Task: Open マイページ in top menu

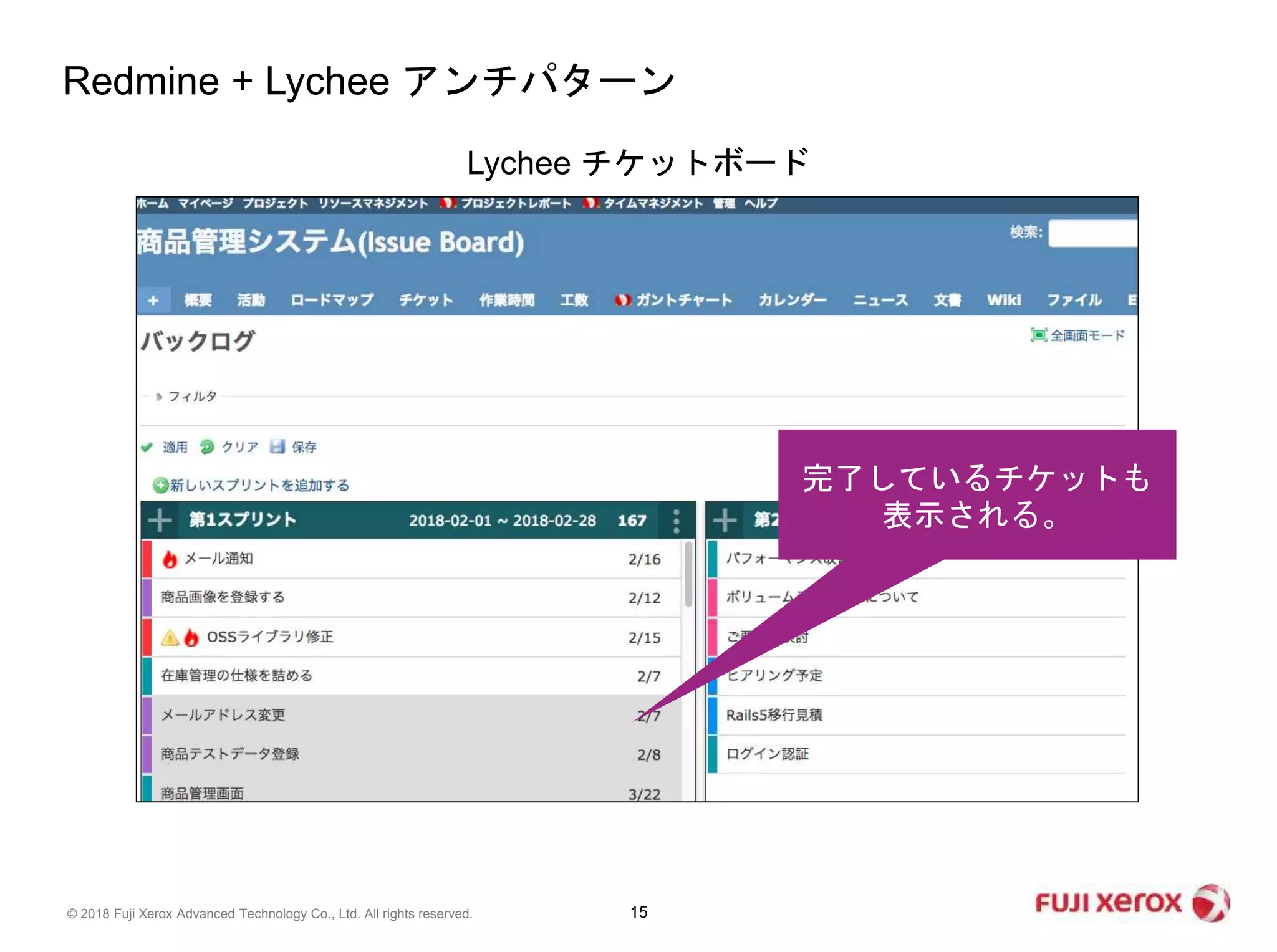Action: point(206,203)
